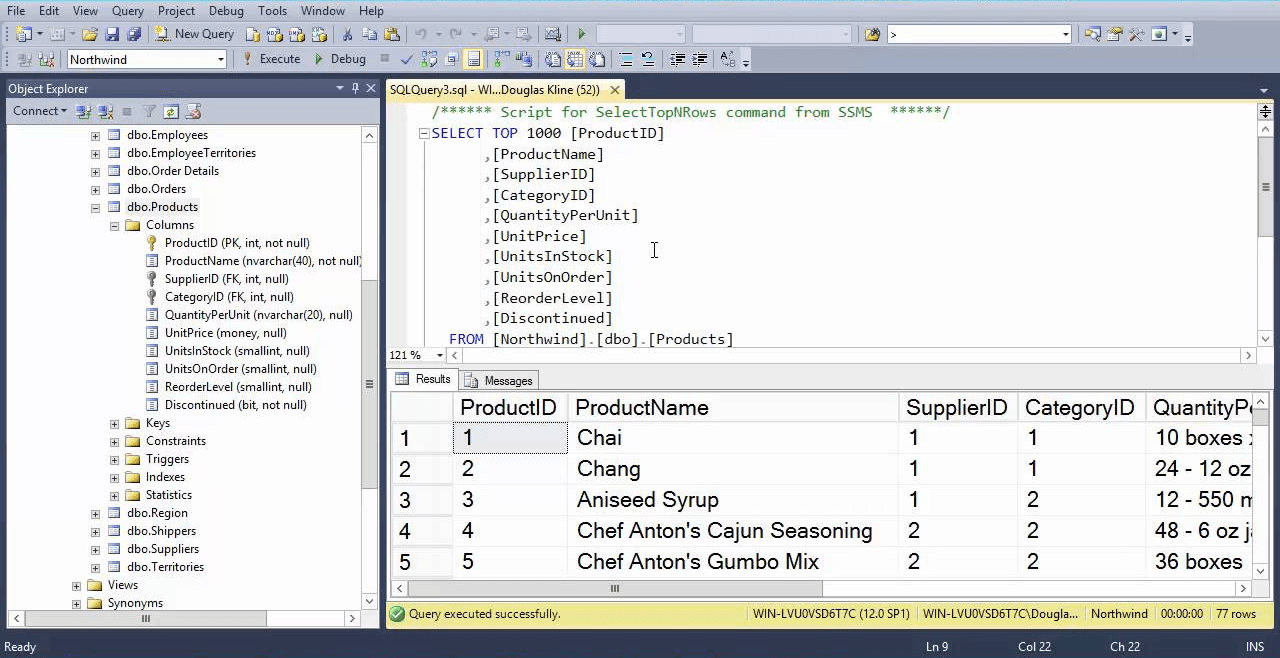The height and width of the screenshot is (658, 1280).
Task: Click the Object Explorer filter icon
Action: [148, 111]
